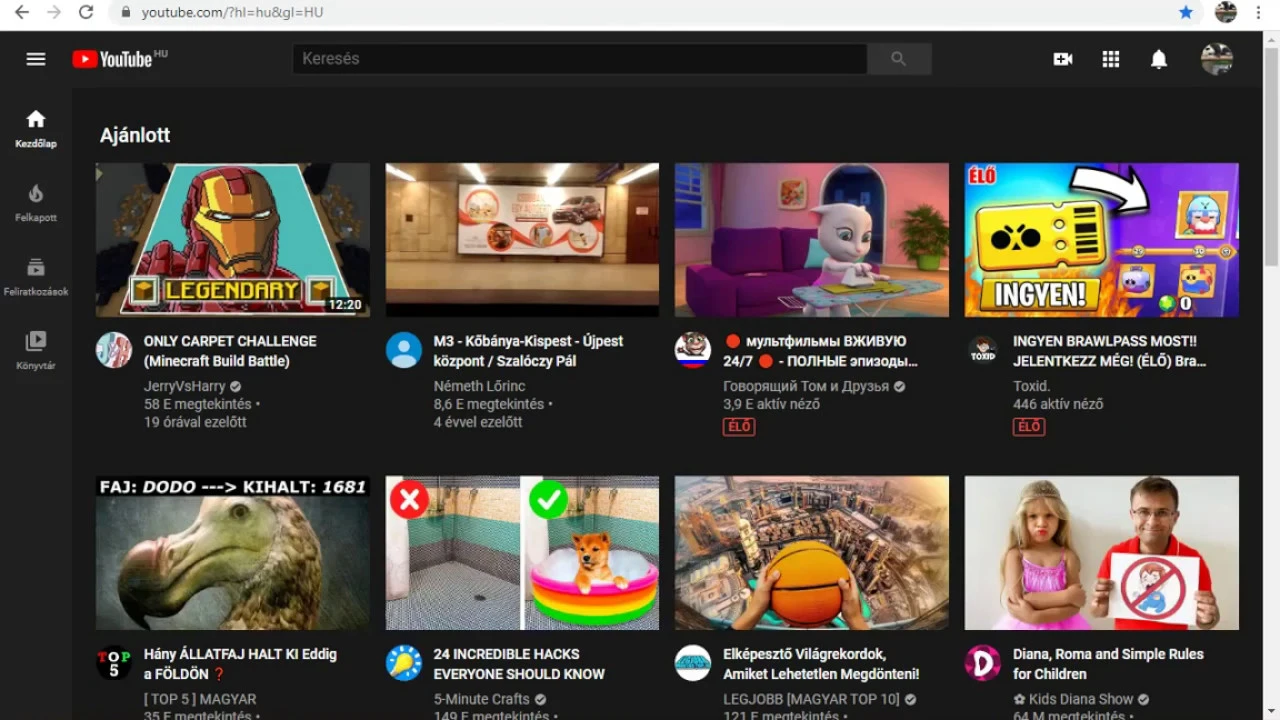Click the search magnifier button
1280x720 pixels.
pyautogui.click(x=899, y=59)
